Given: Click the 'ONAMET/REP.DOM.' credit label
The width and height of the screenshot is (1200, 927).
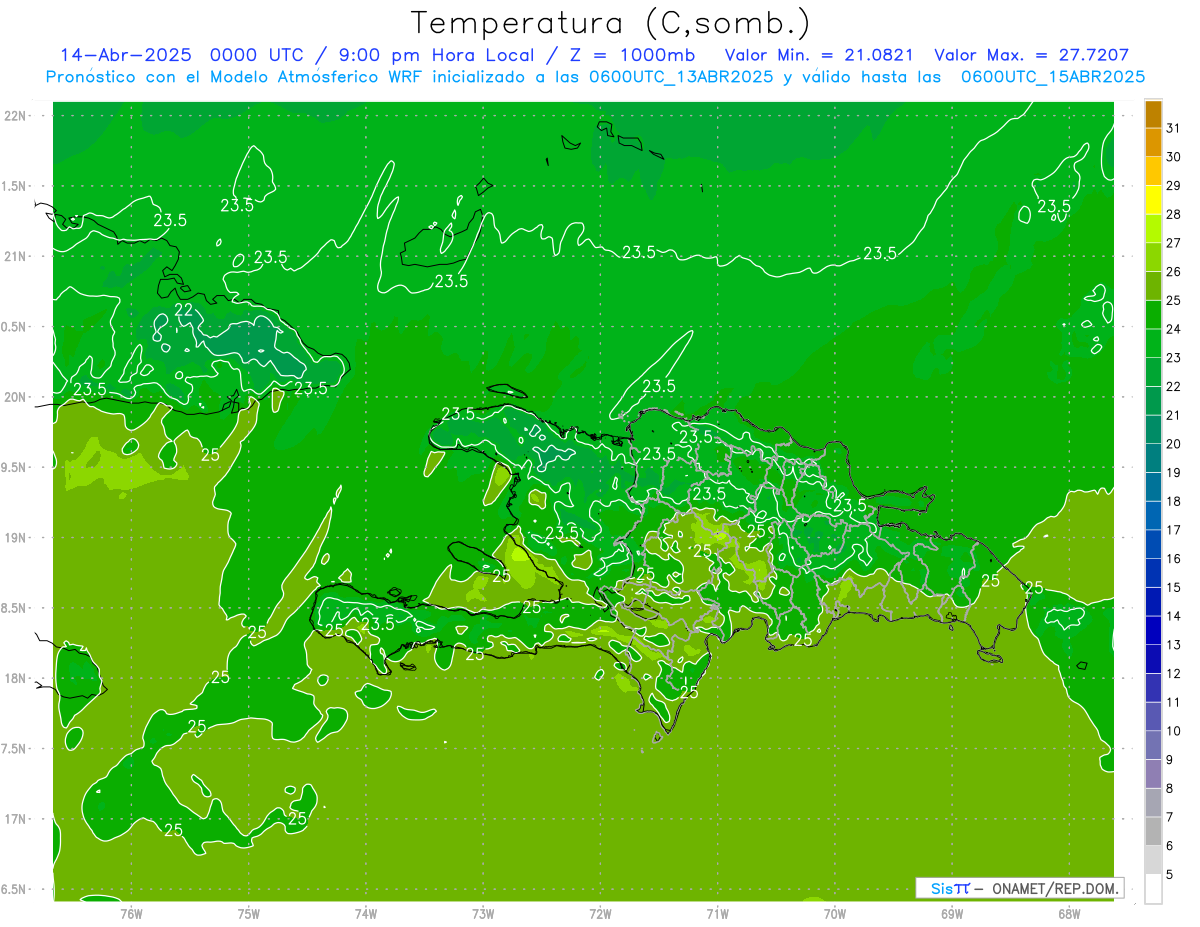Looking at the screenshot, I should point(1057,888).
